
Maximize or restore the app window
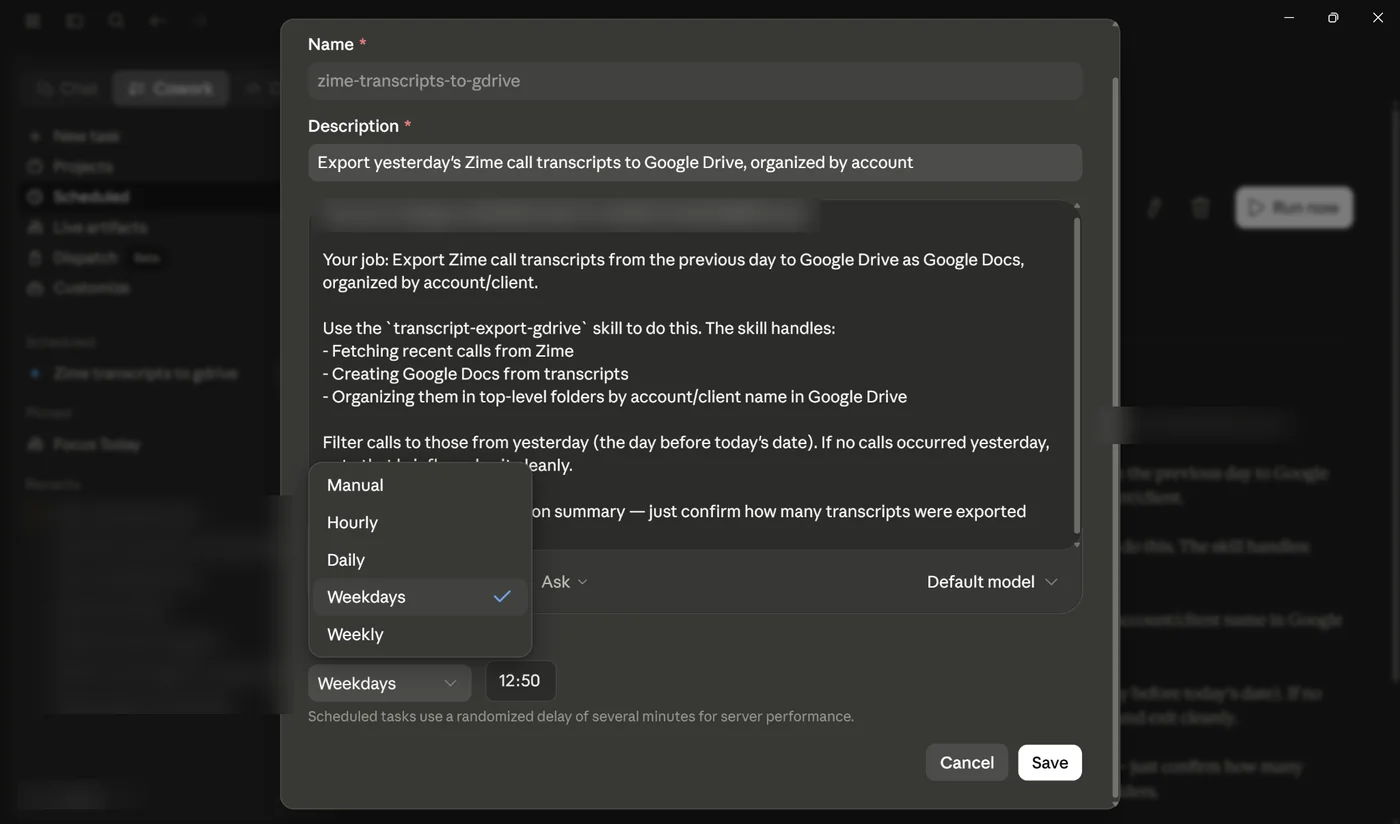tap(1333, 18)
